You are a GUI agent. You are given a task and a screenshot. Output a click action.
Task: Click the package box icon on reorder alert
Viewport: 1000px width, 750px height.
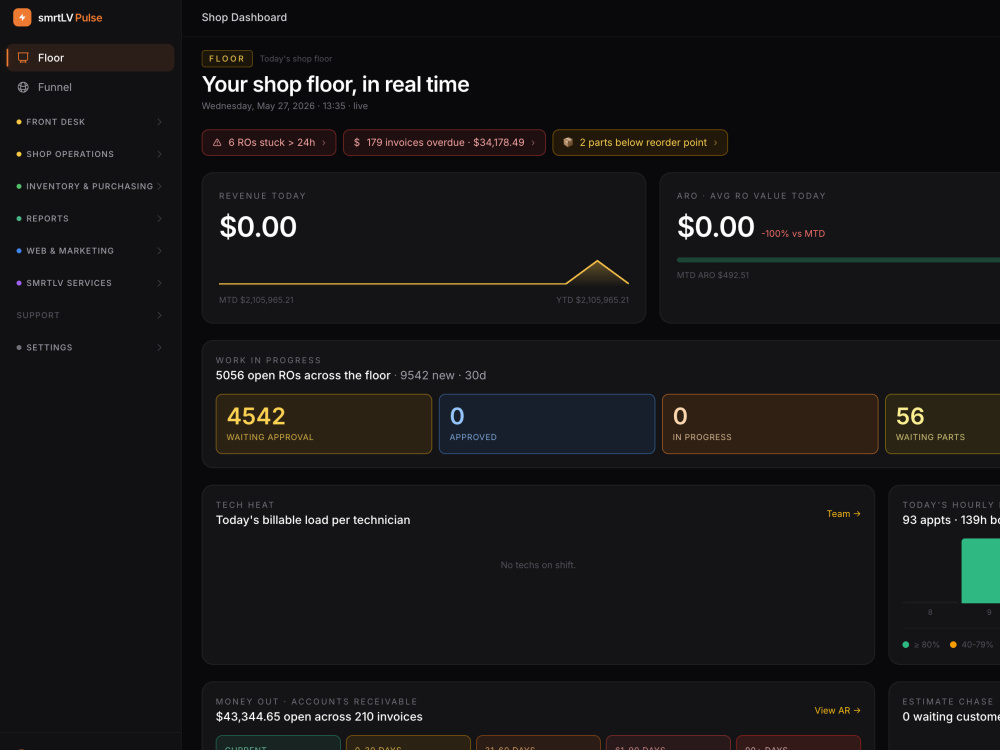[568, 142]
